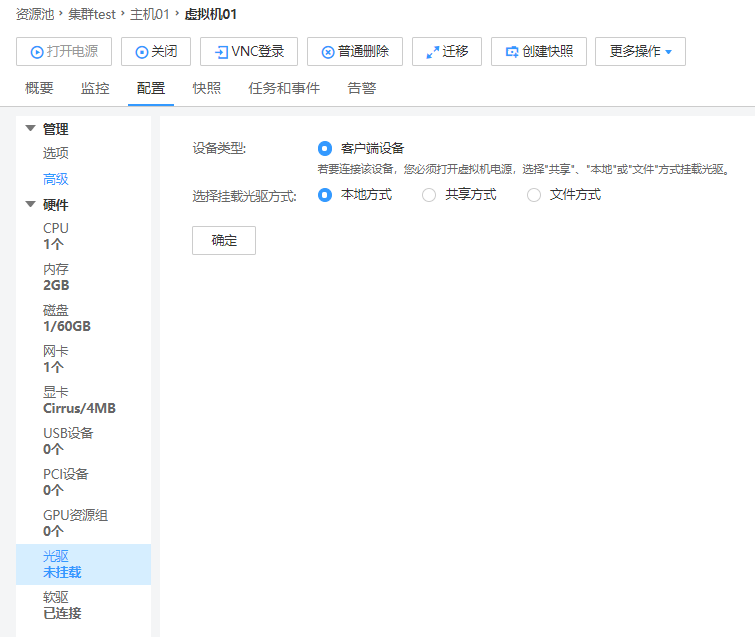Click the 硬件 section heading

point(55,205)
